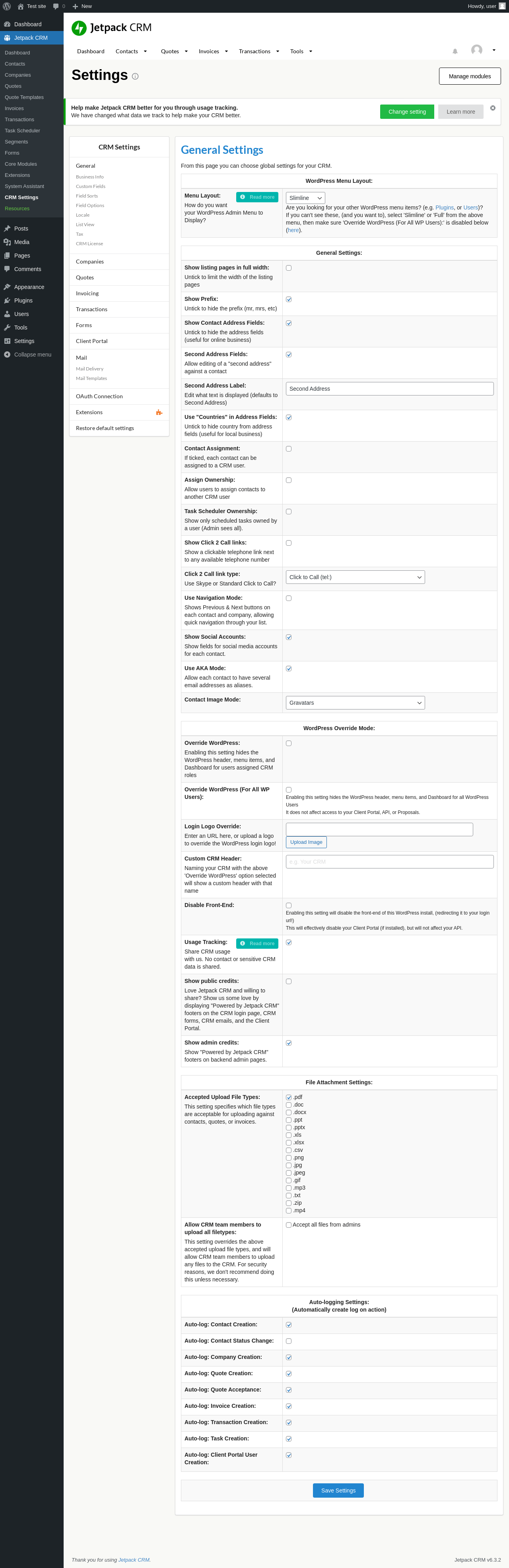The image size is (509, 1568).
Task: Click the Jetpack CRM logo icon
Action: click(79, 28)
